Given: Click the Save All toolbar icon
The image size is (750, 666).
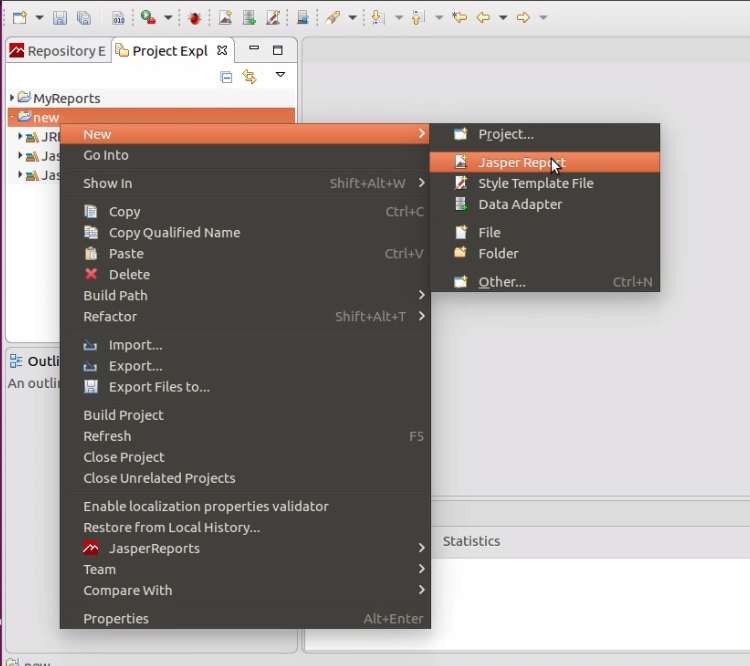Looking at the screenshot, I should click(x=84, y=18).
